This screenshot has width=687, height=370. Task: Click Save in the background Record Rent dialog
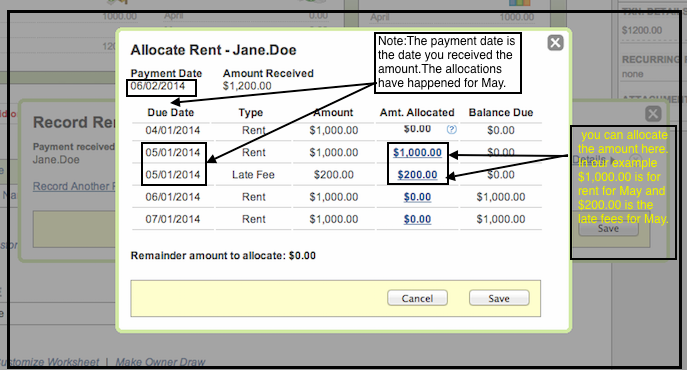(608, 229)
